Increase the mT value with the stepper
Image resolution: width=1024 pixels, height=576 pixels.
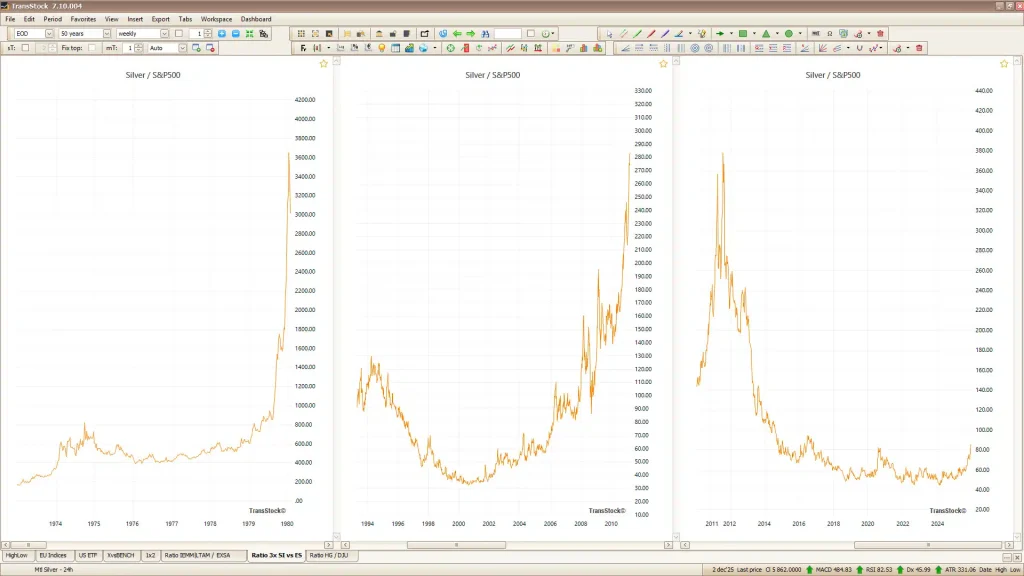click(x=139, y=44)
